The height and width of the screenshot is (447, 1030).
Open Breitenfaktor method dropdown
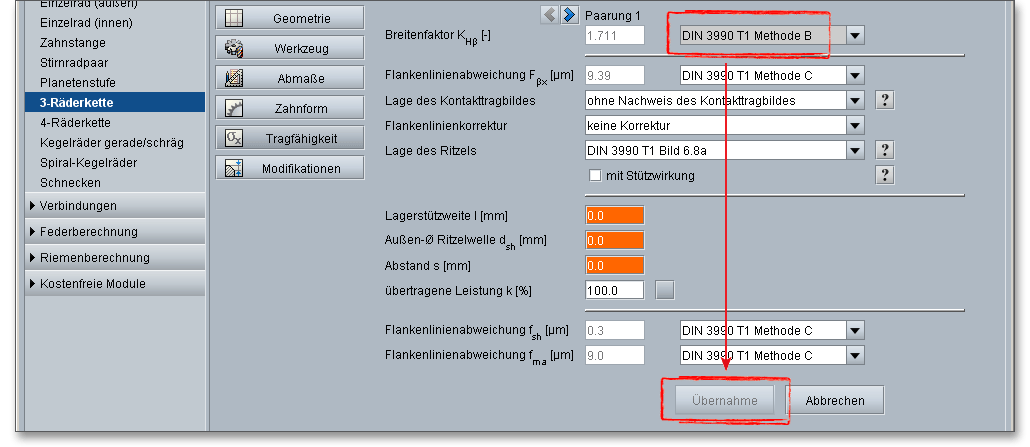854,36
